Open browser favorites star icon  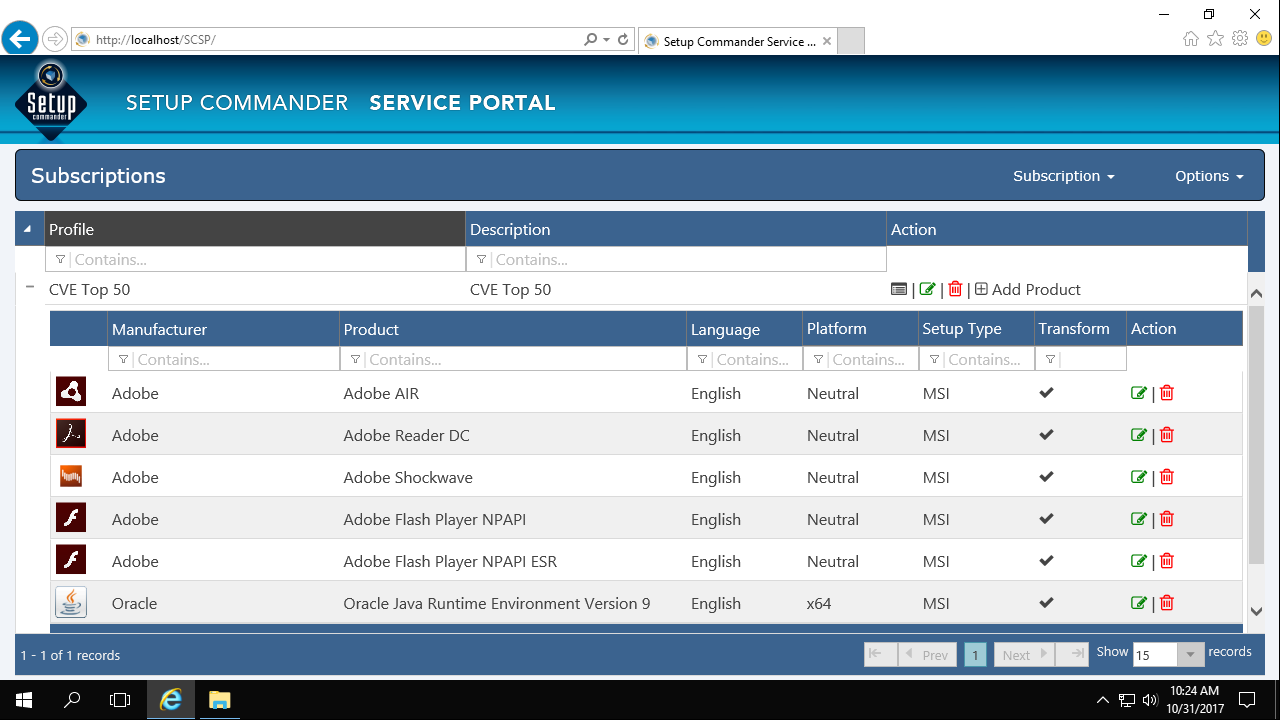tap(1215, 39)
